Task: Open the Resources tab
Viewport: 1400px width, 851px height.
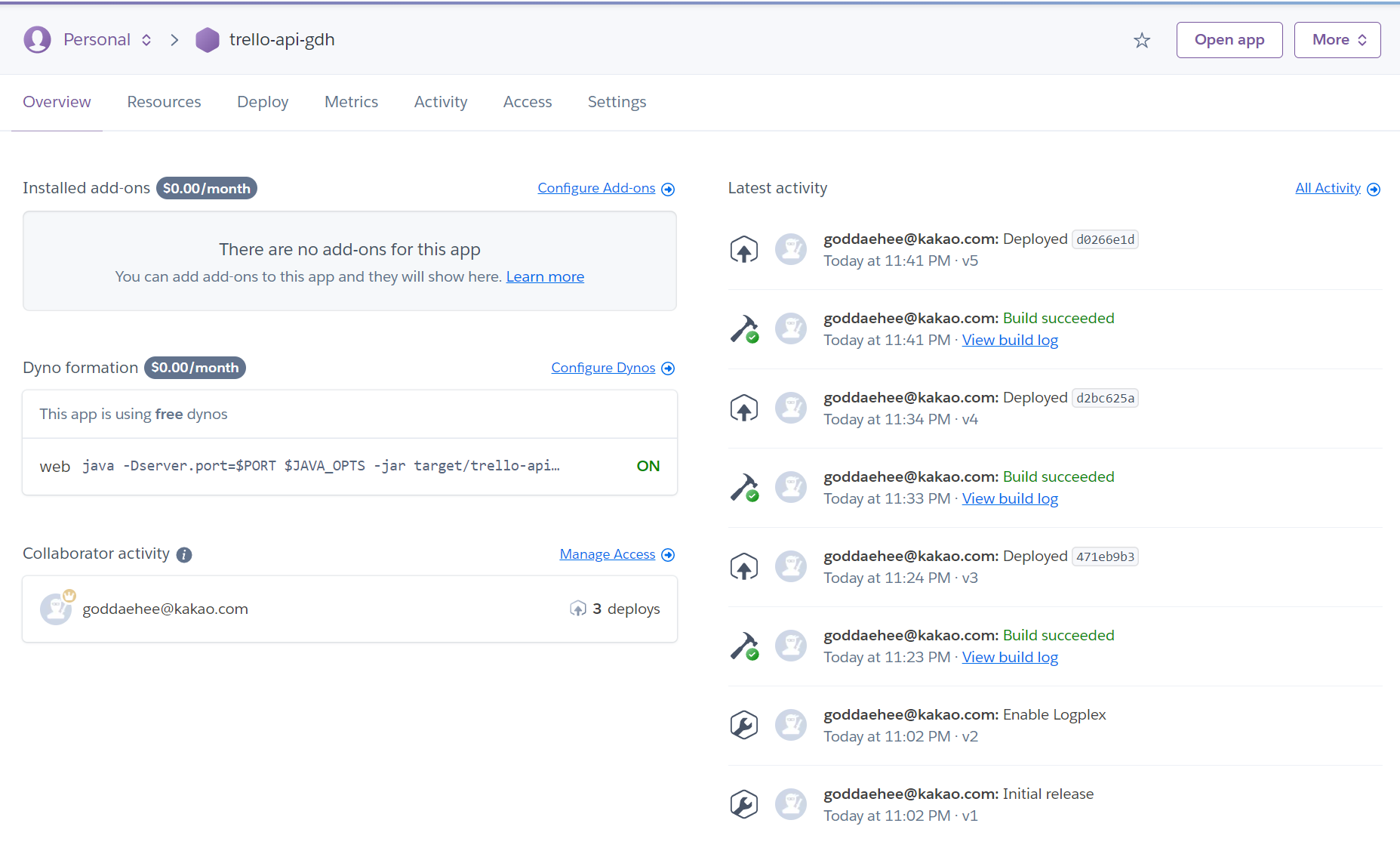Action: tap(164, 102)
